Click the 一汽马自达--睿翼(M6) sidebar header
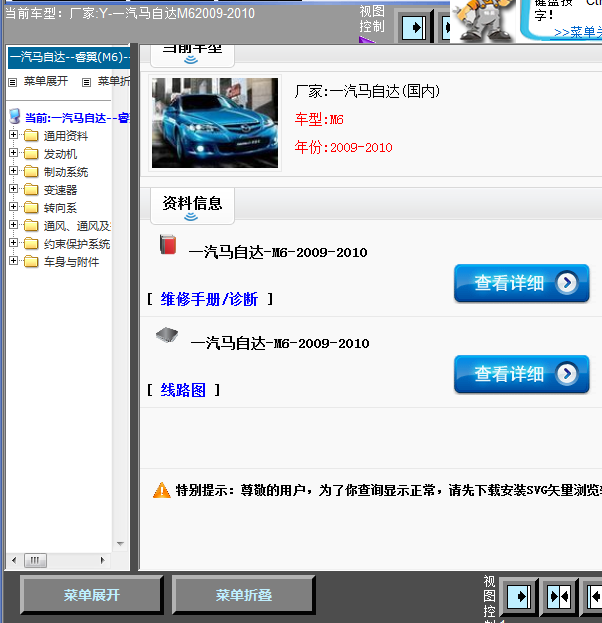Viewport: 602px width, 623px height. tap(69, 57)
